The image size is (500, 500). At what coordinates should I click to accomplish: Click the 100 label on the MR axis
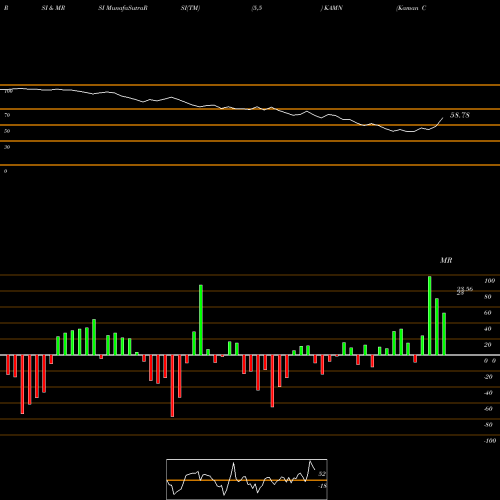489,281
